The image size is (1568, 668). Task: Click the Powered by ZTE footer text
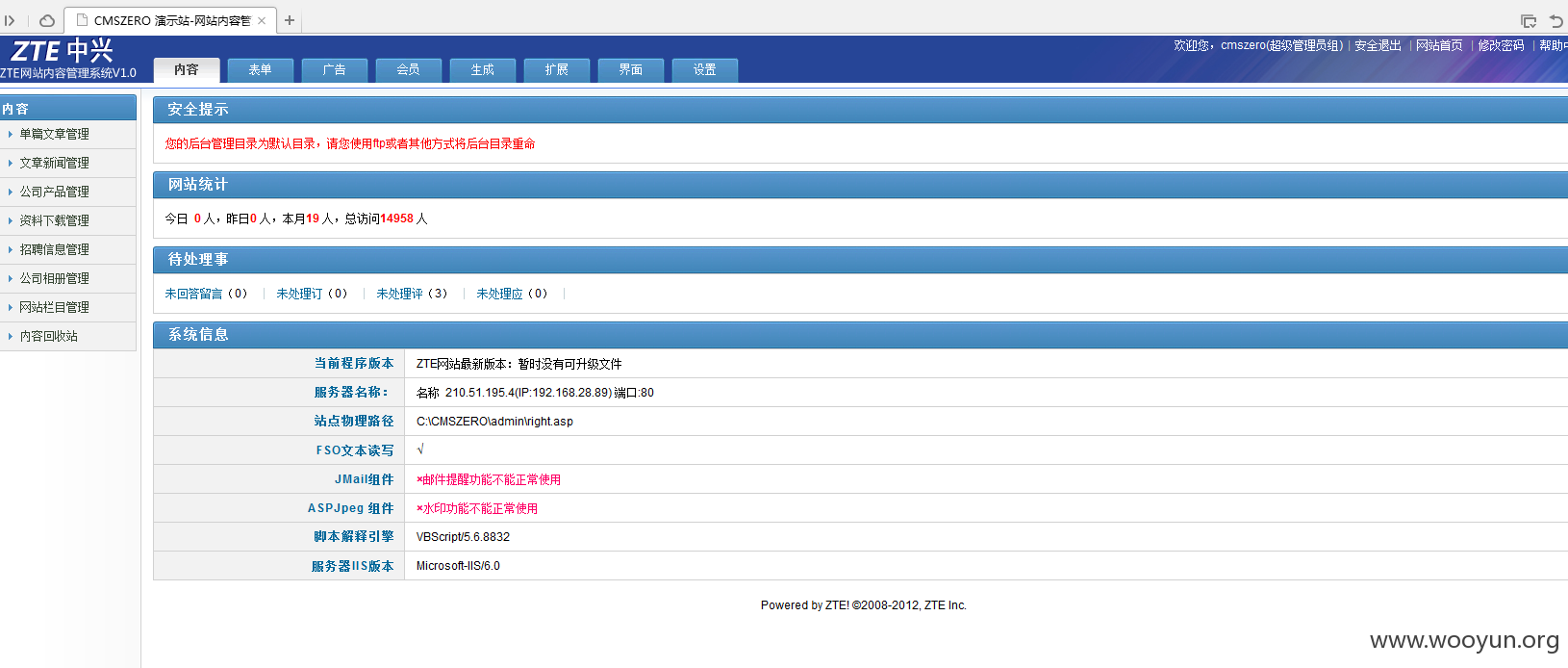pos(864,605)
